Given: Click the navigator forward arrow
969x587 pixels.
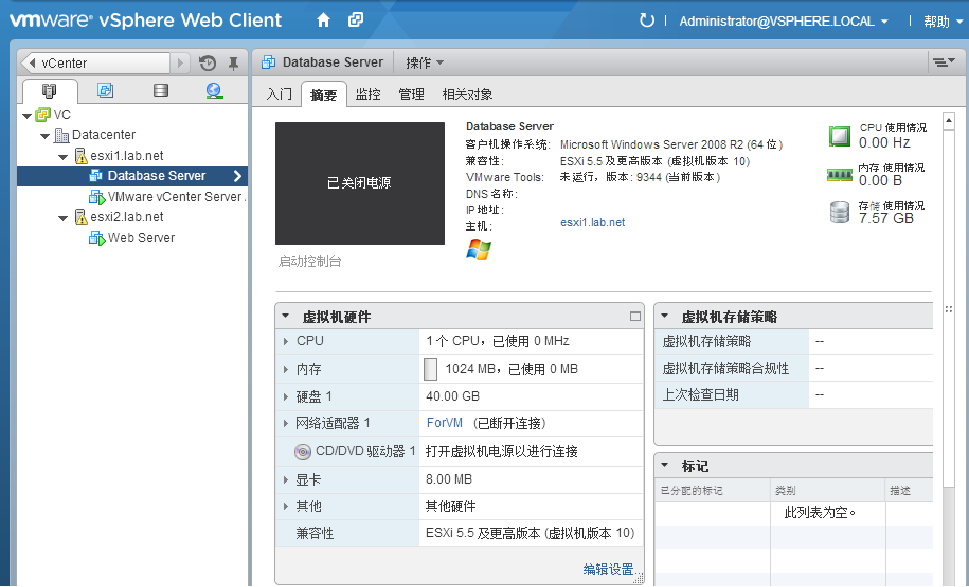Looking at the screenshot, I should 180,63.
